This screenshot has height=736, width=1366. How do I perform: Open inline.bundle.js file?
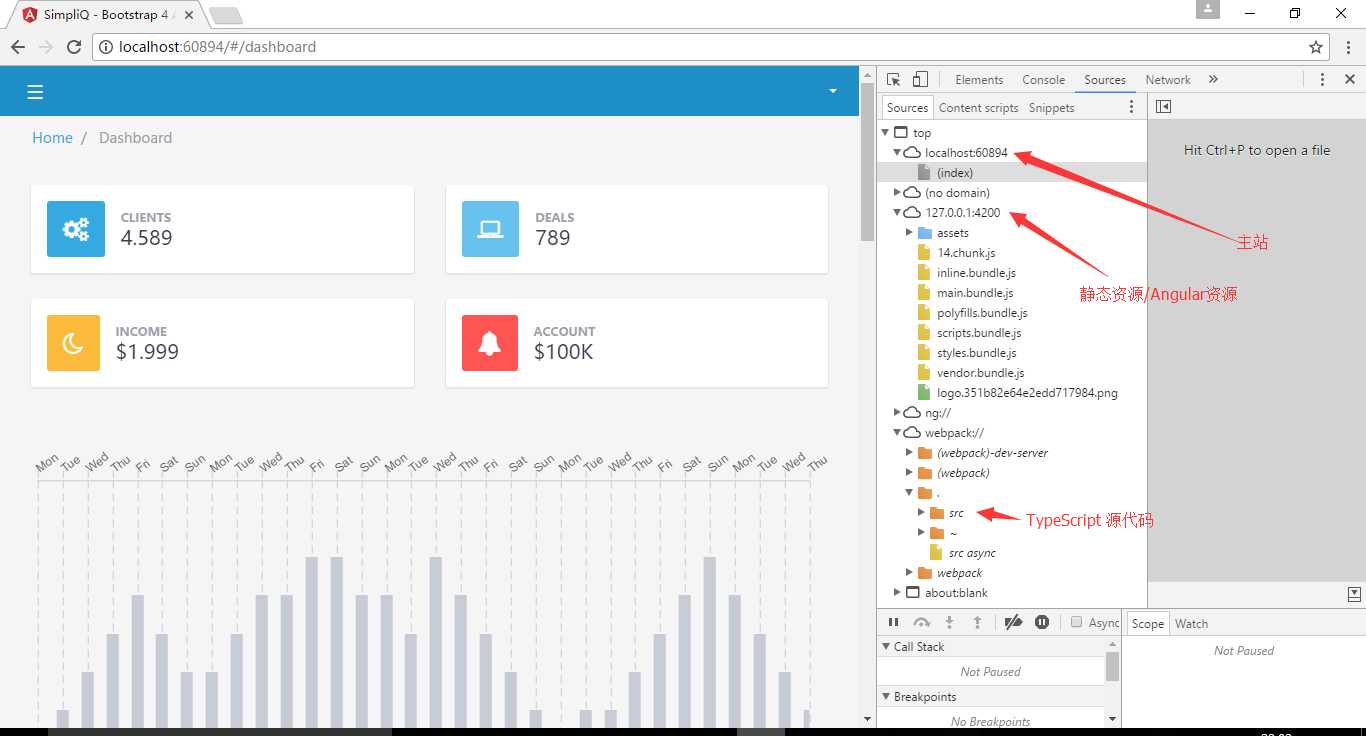976,273
